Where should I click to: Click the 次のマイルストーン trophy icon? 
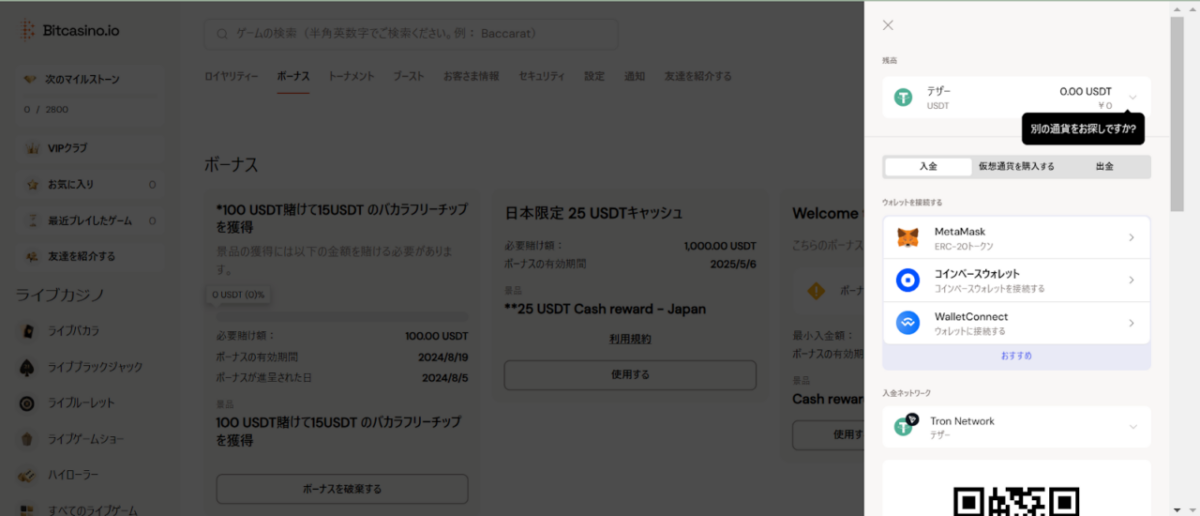30,79
